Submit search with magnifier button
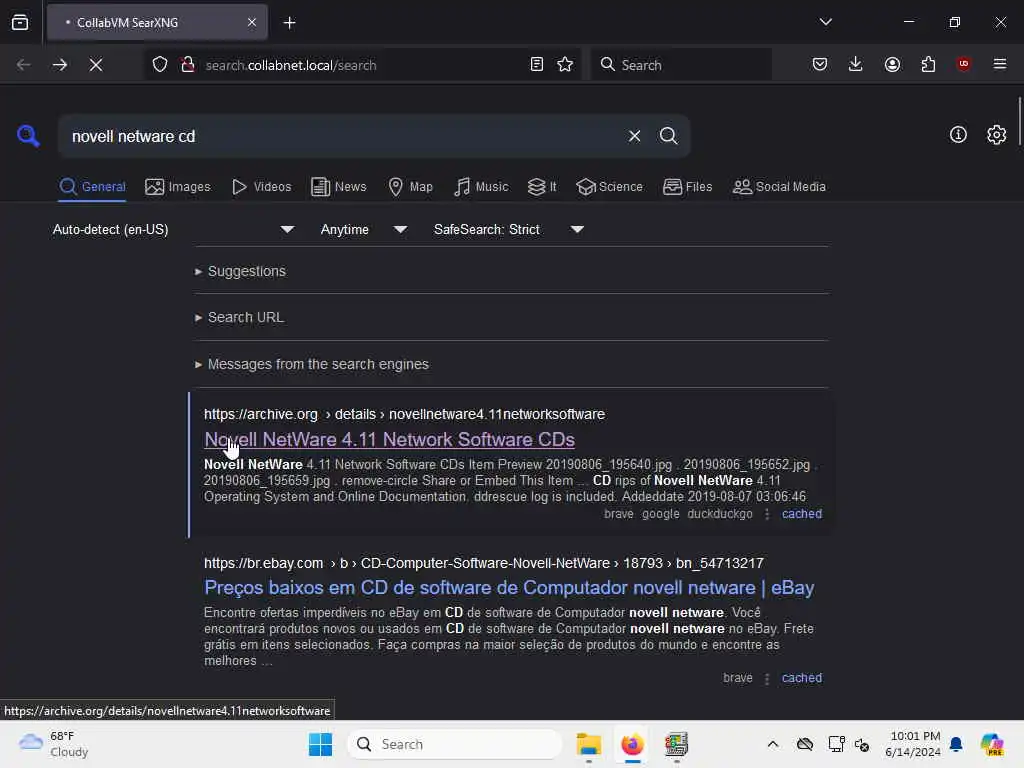Image resolution: width=1024 pixels, height=768 pixels. tap(668, 136)
